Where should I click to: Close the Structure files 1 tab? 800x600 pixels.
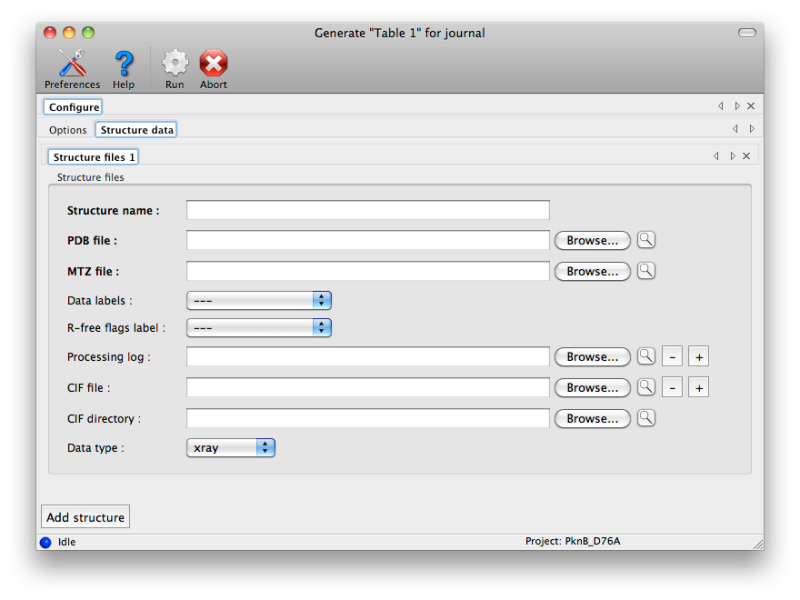(746, 156)
